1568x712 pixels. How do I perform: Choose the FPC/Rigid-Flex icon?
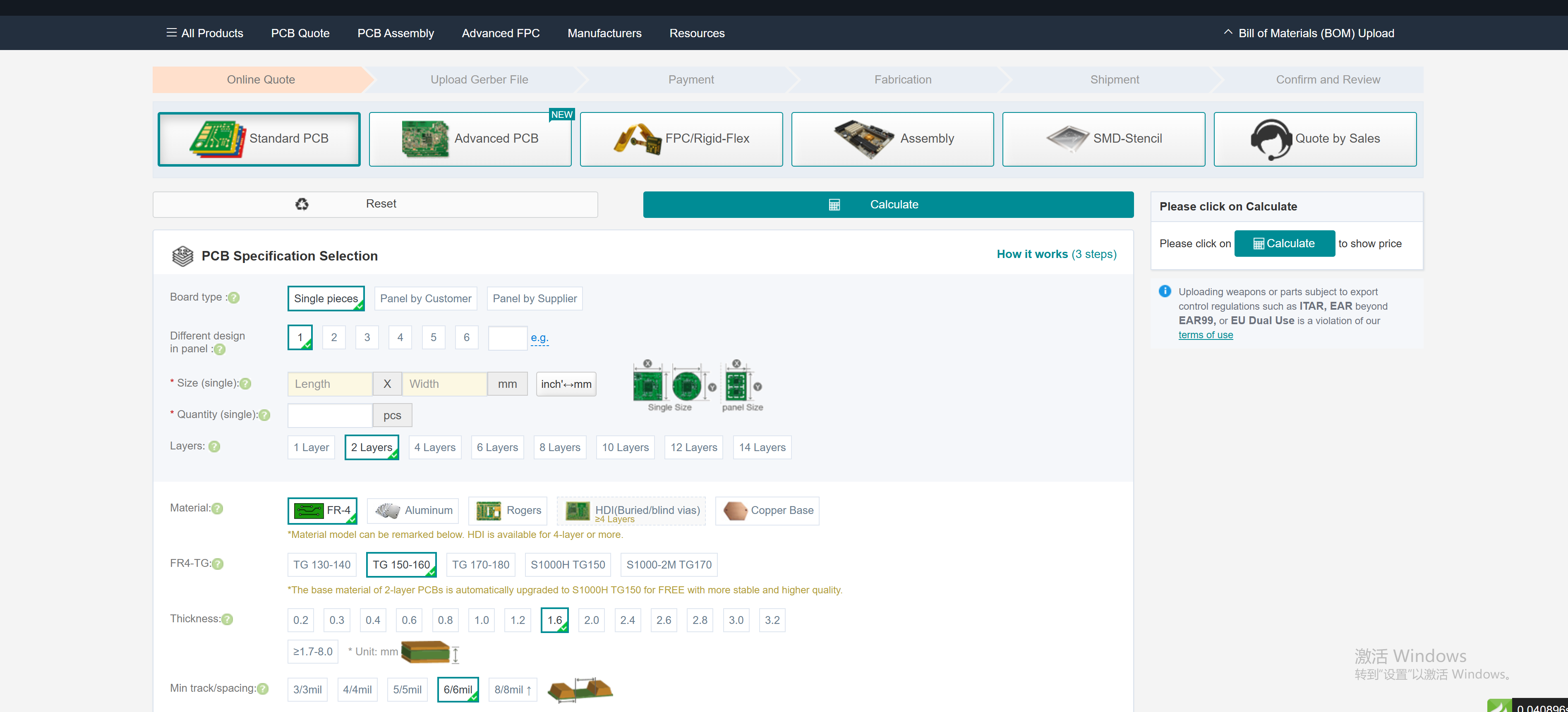click(637, 139)
